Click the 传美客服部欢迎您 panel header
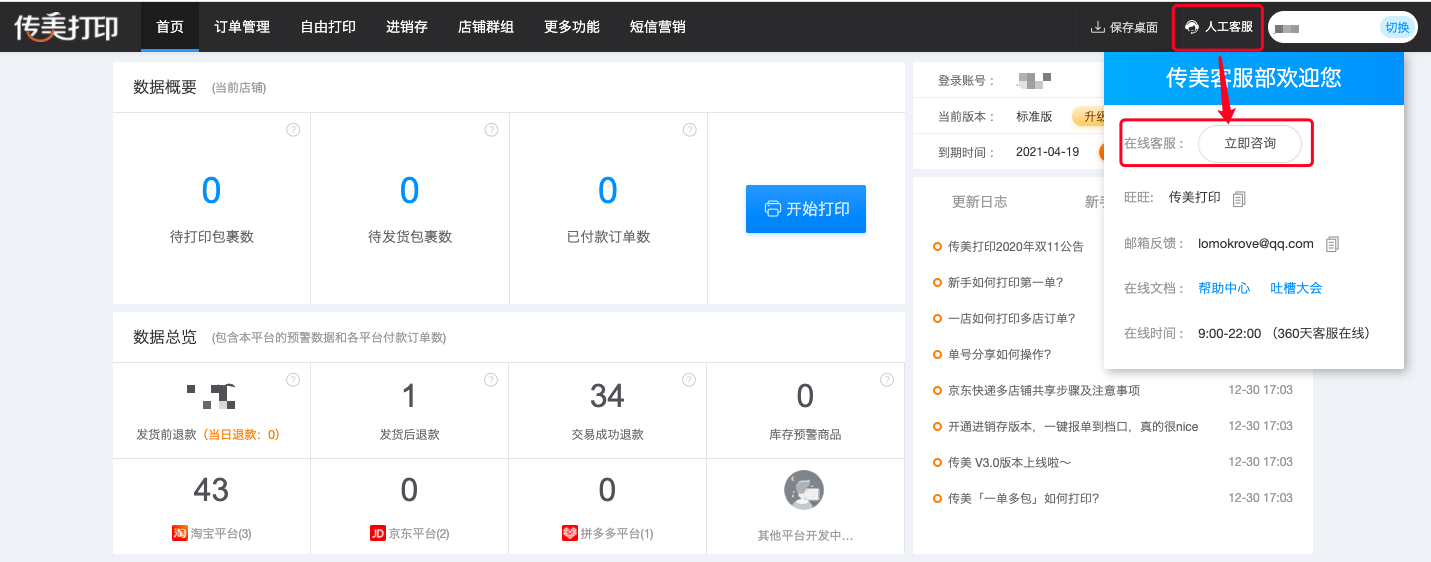1431x562 pixels. [1254, 77]
